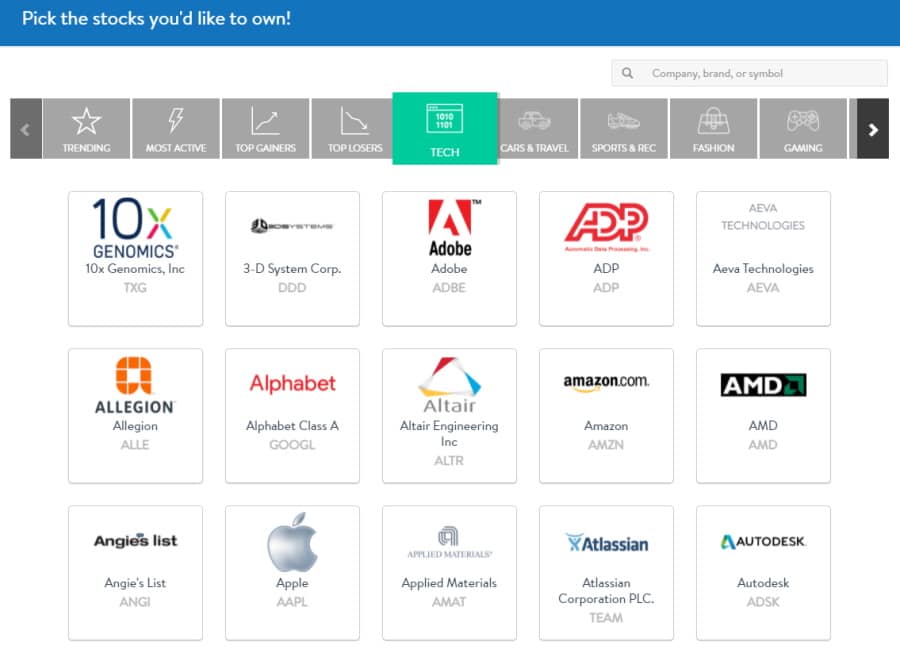
Task: Click the DDD ticker symbol
Action: click(x=292, y=287)
